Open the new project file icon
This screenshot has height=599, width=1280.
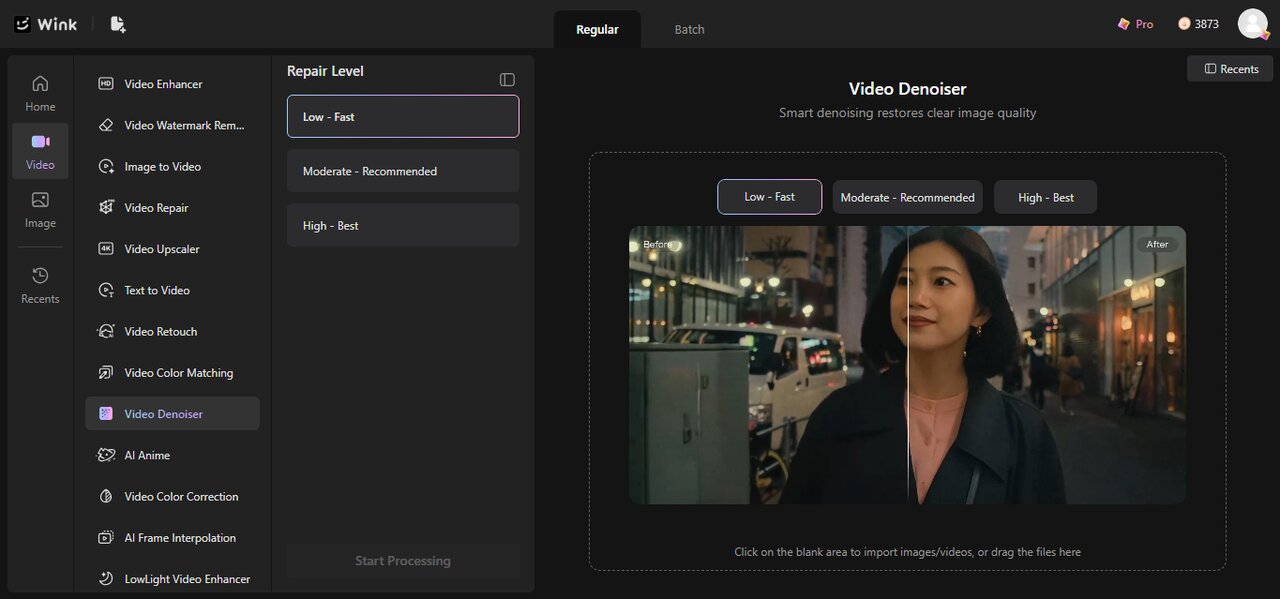pyautogui.click(x=118, y=24)
